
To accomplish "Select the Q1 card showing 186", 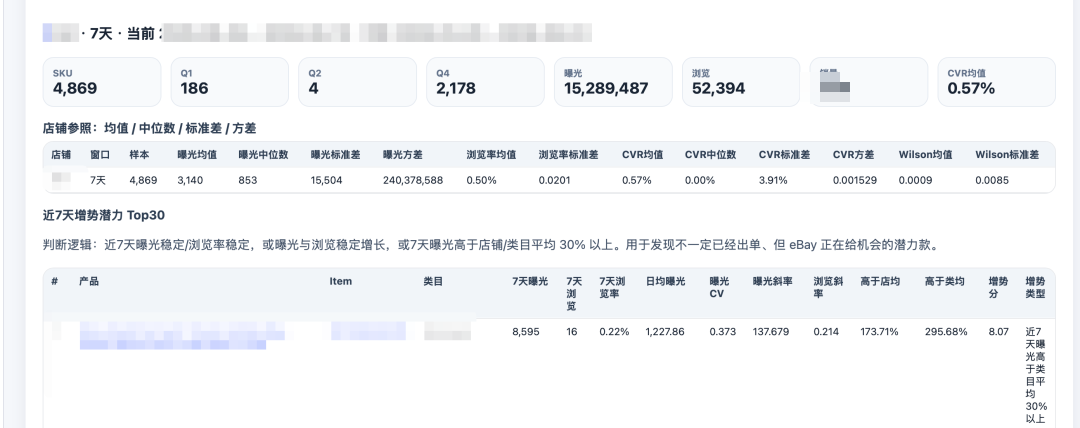I will [x=230, y=82].
